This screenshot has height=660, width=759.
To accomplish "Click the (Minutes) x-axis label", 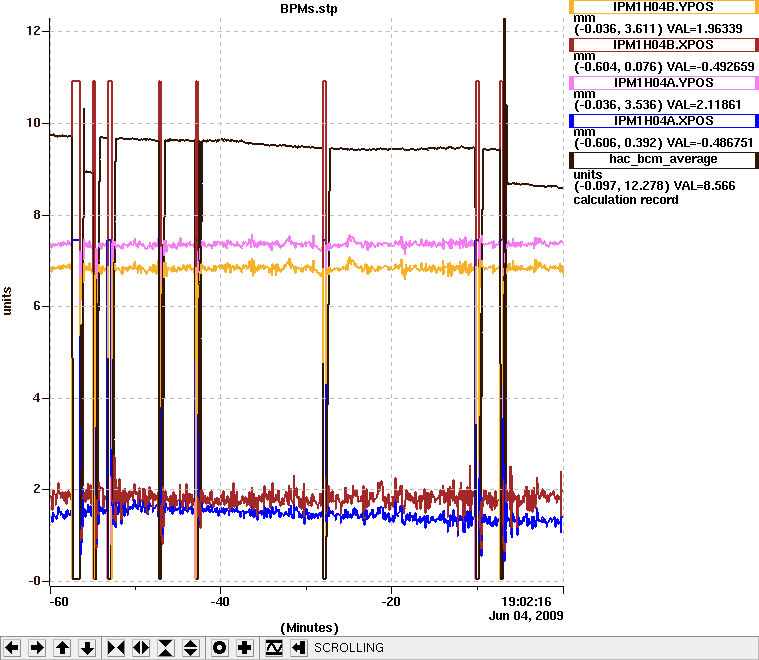I will tap(309, 628).
